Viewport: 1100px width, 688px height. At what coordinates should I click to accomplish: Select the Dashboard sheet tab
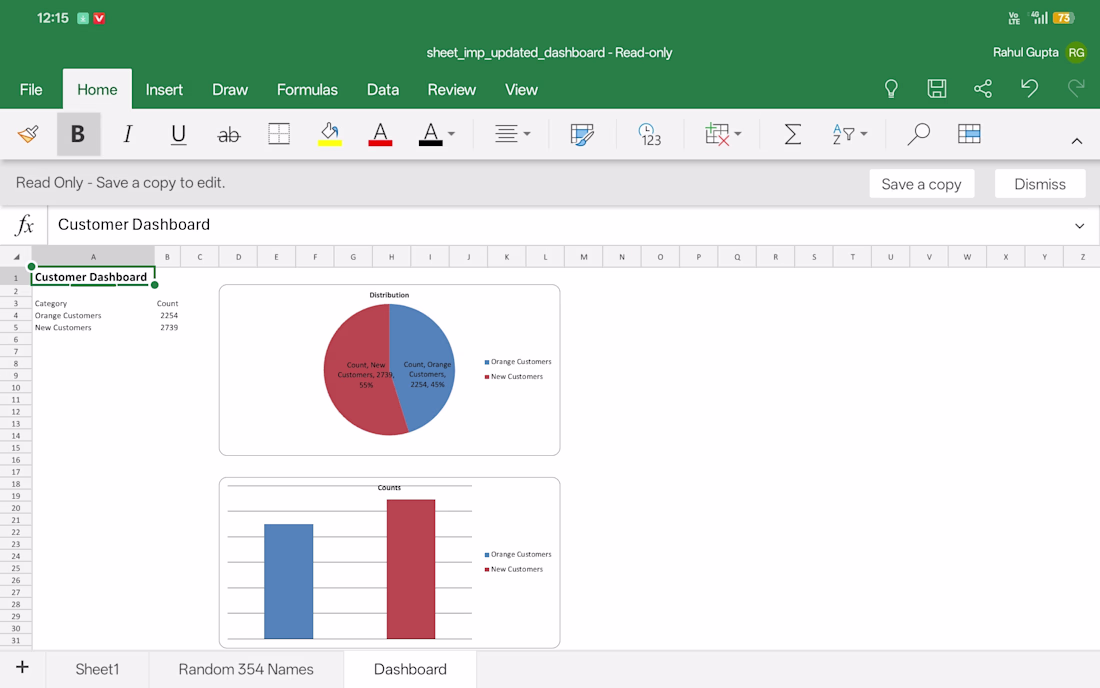[x=410, y=669]
